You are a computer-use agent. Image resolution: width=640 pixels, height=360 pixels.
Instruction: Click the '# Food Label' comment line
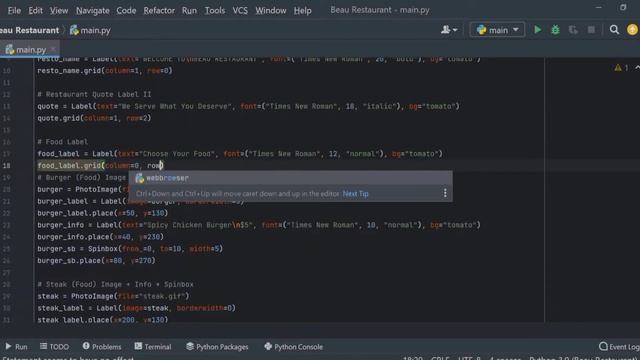(62, 142)
